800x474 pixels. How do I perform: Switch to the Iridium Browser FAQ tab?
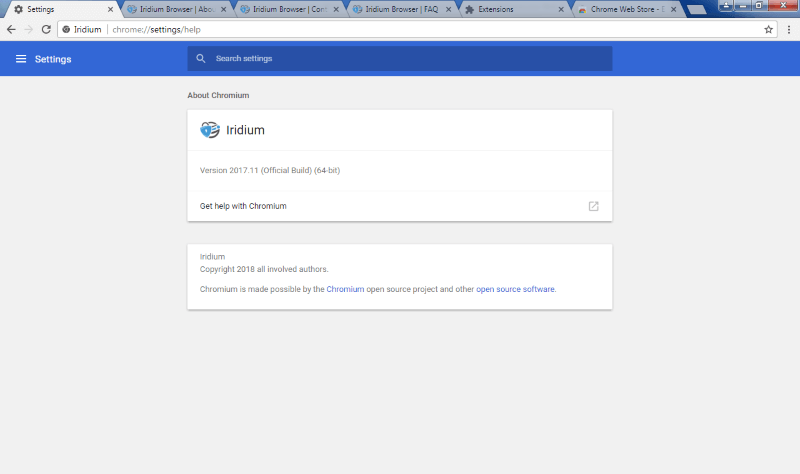click(x=402, y=9)
